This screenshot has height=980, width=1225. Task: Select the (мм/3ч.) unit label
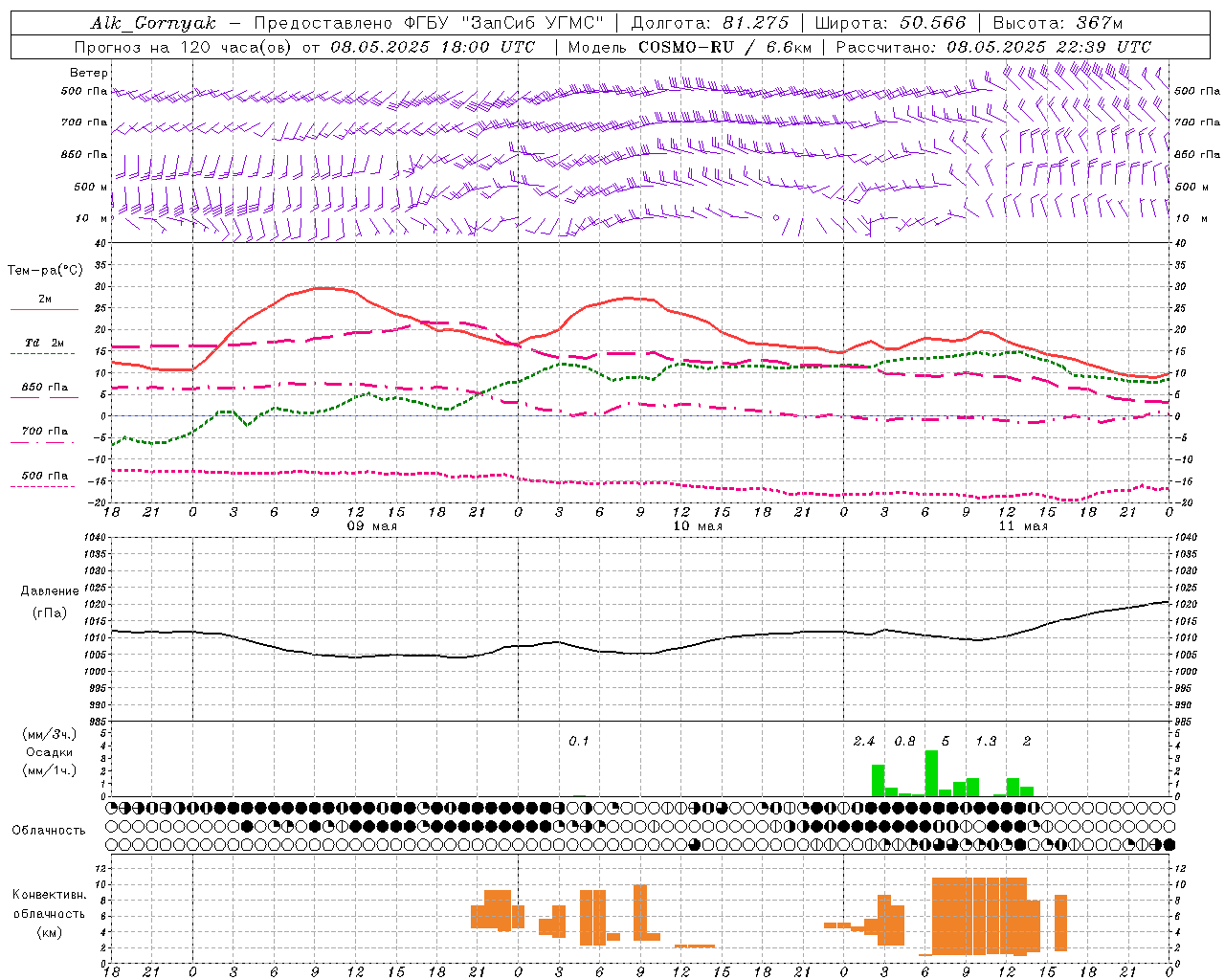click(50, 734)
